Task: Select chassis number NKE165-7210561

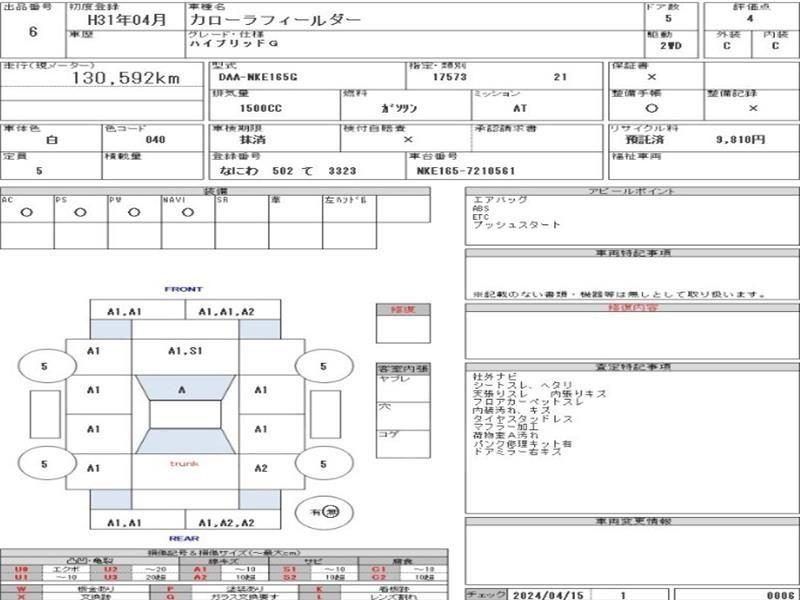Action: click(x=466, y=171)
